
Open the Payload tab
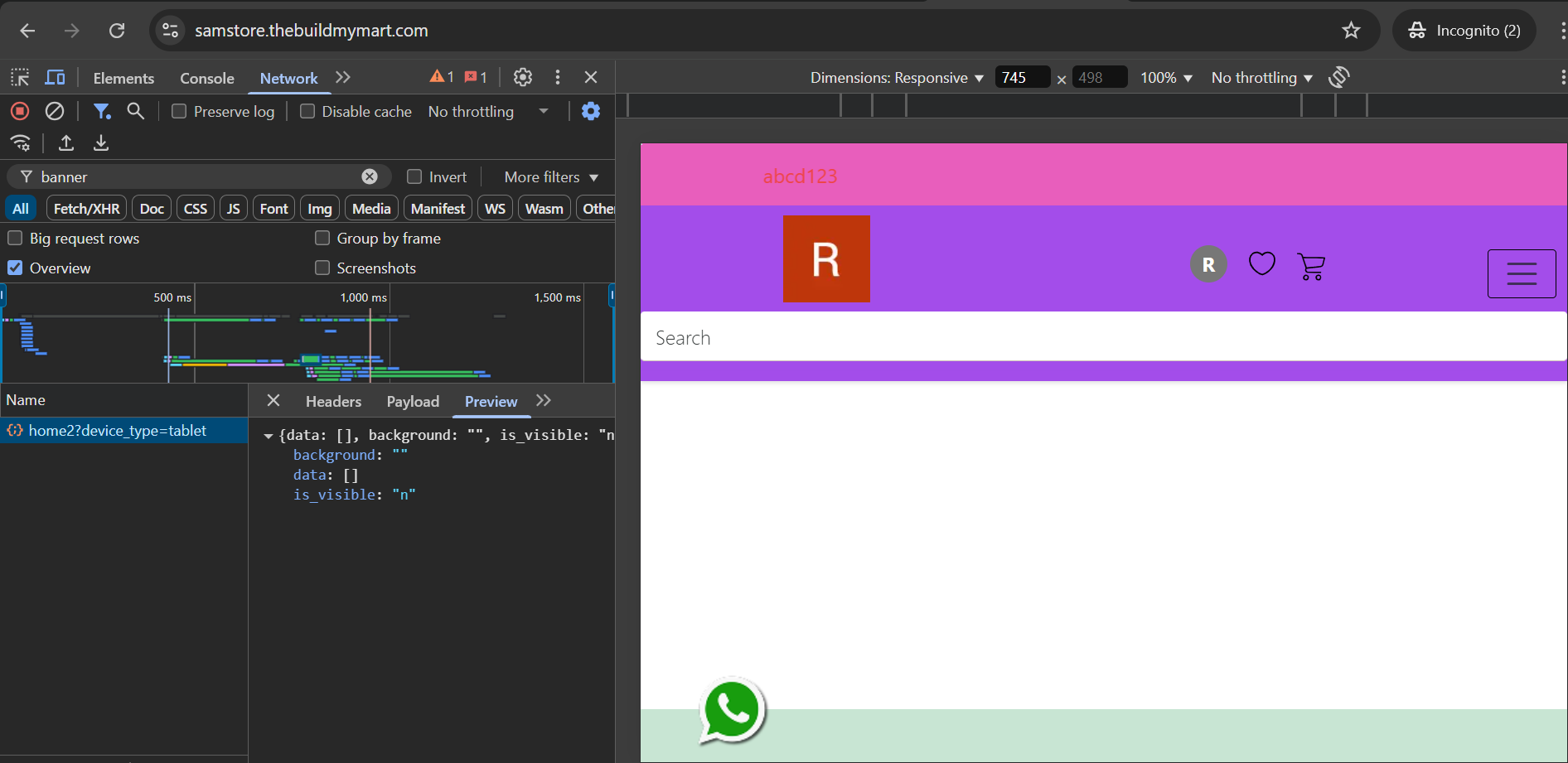(413, 401)
